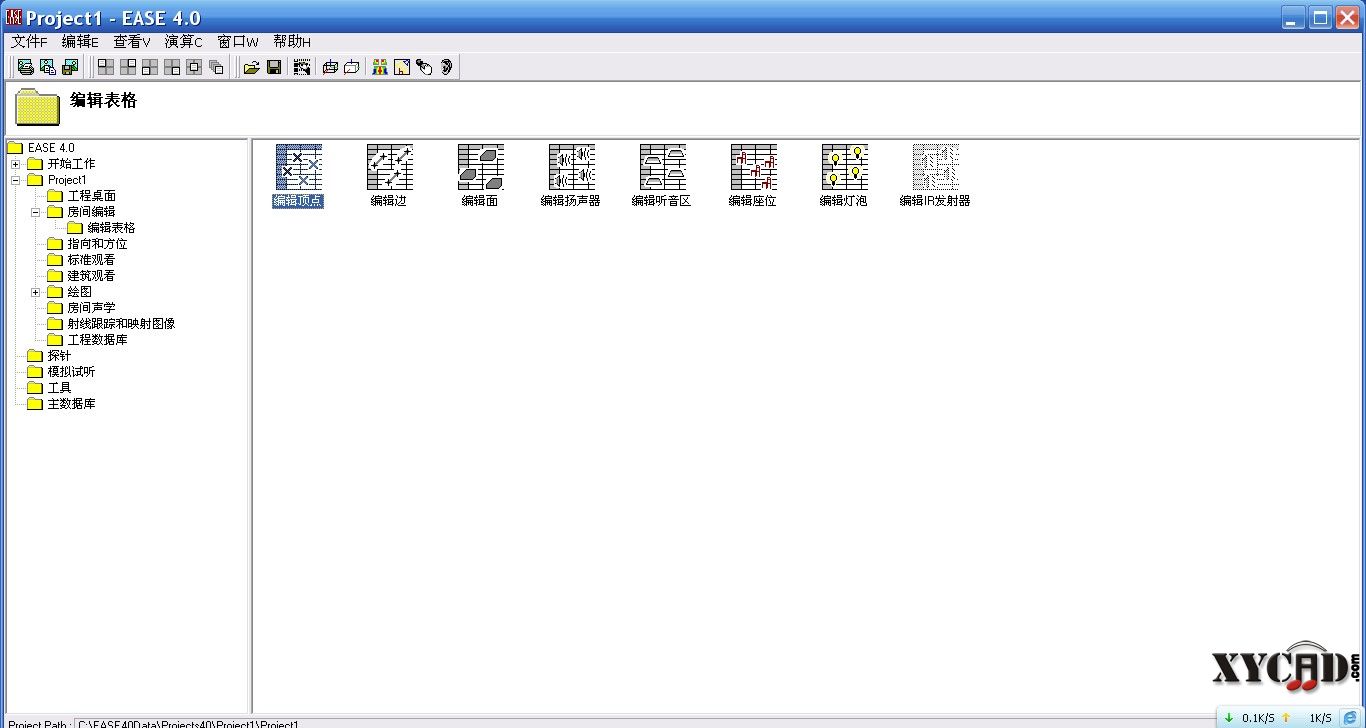Select the top-right window position layout icon
The image size is (1366, 728).
tap(128, 67)
